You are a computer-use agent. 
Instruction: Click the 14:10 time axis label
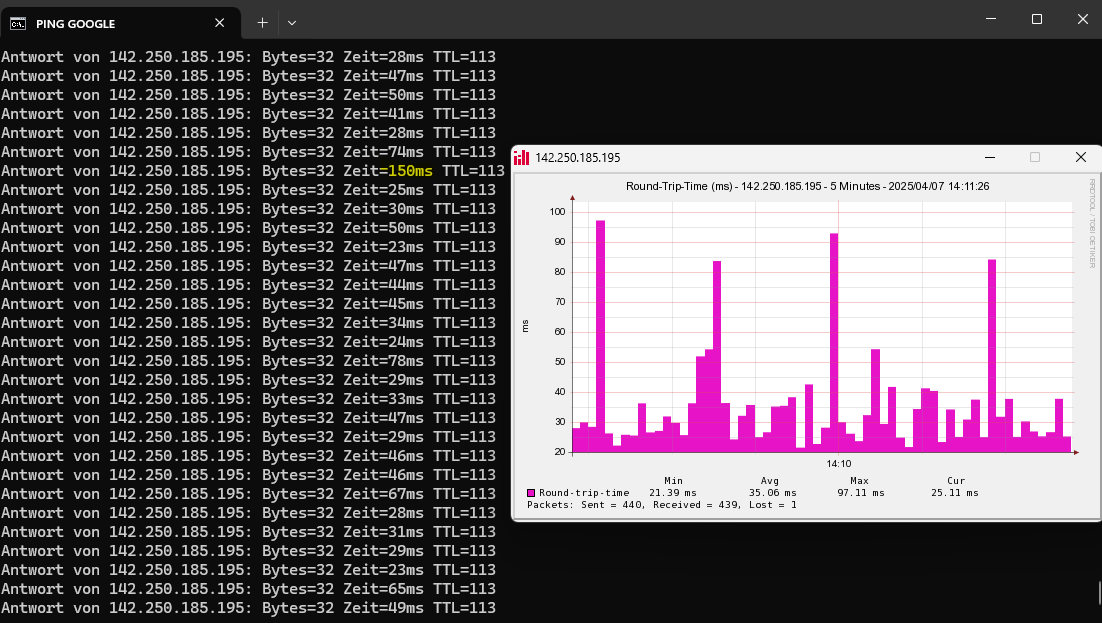pyautogui.click(x=838, y=463)
